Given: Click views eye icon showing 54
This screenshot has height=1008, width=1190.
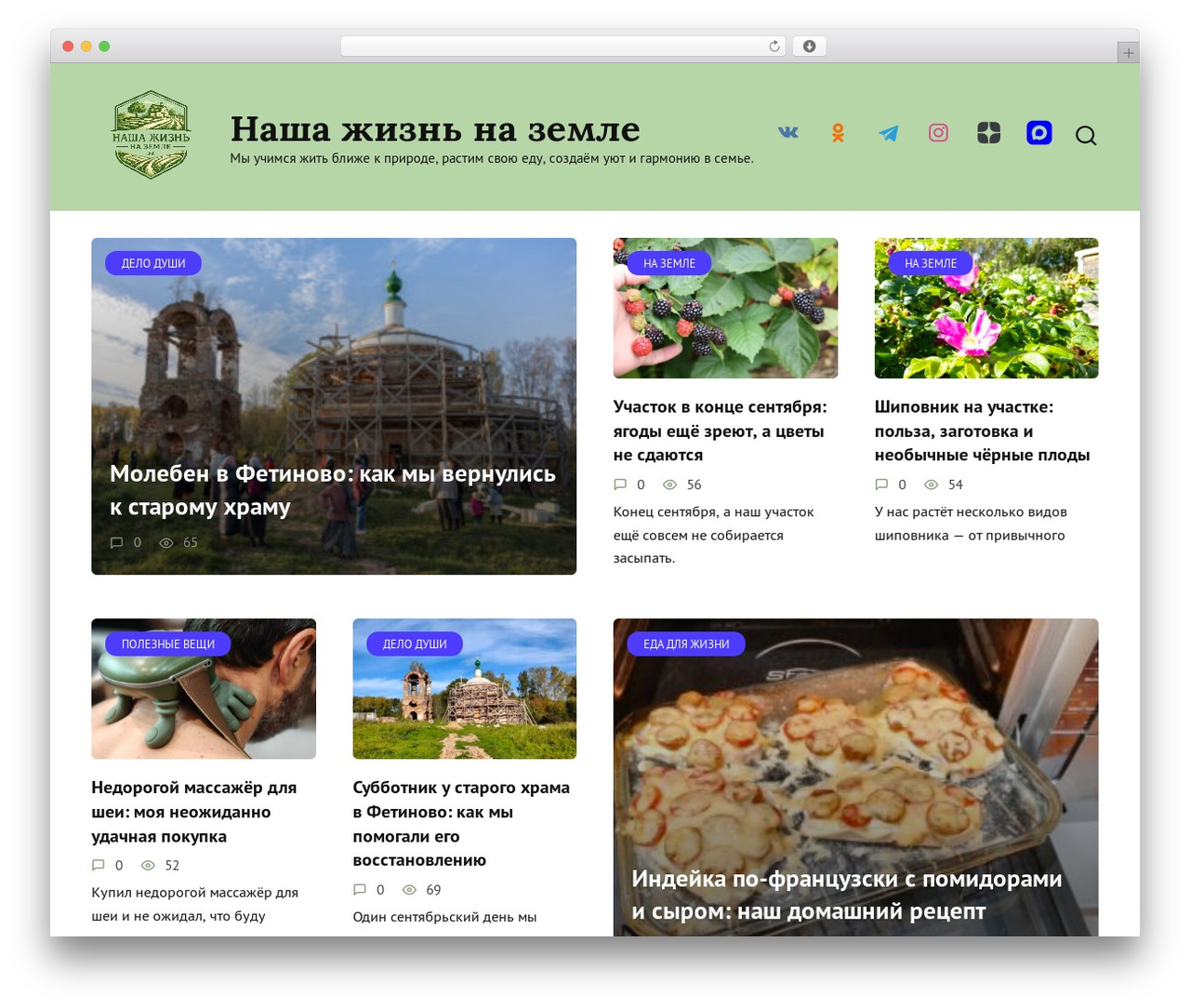Looking at the screenshot, I should pyautogui.click(x=931, y=484).
